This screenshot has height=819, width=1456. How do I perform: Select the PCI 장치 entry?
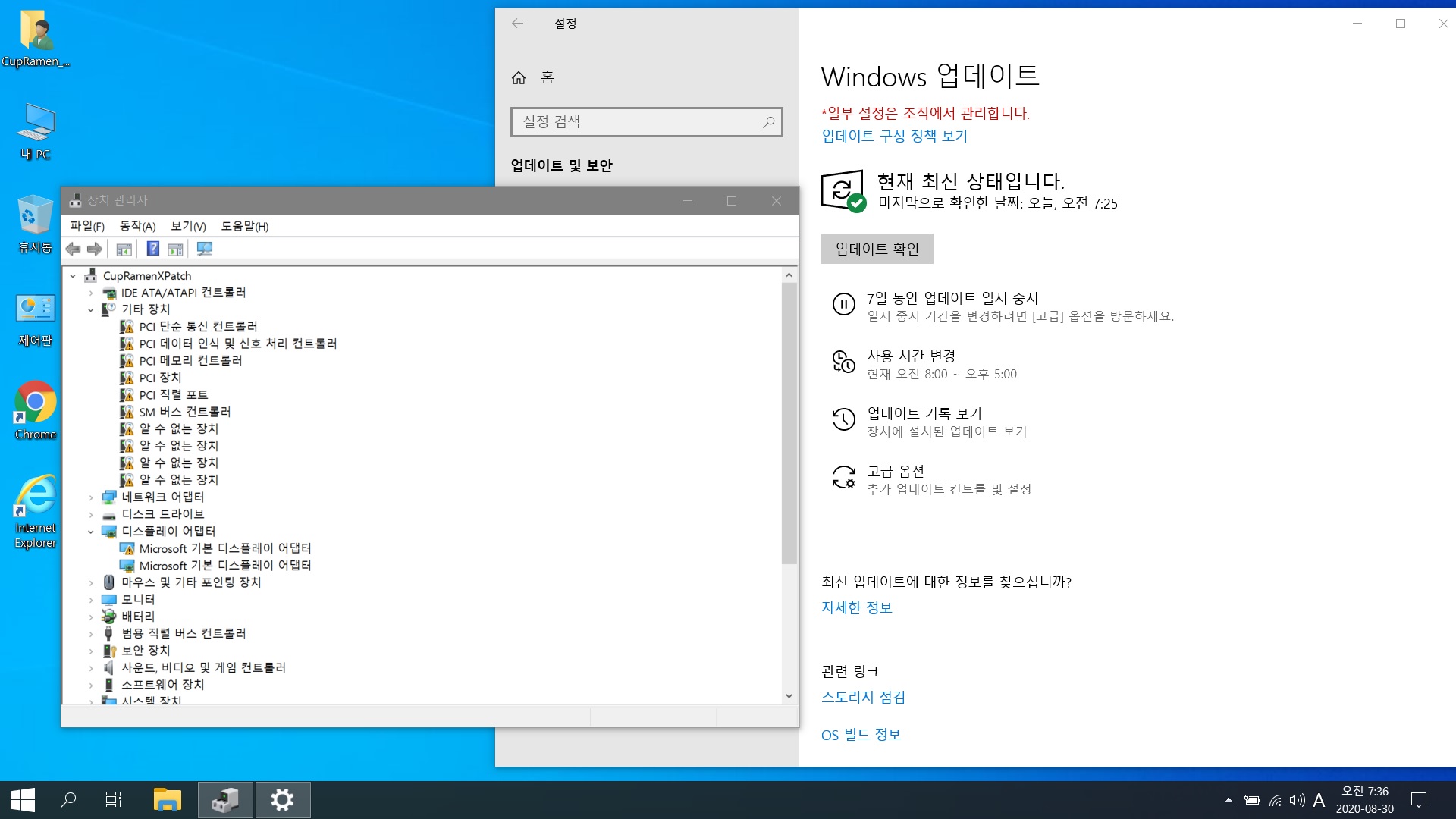click(x=160, y=378)
